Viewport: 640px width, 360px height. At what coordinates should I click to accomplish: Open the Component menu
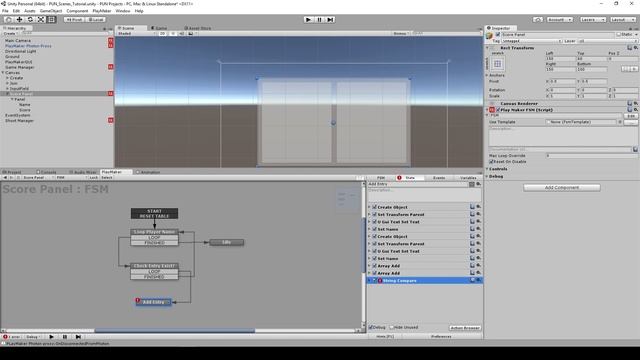pos(77,11)
